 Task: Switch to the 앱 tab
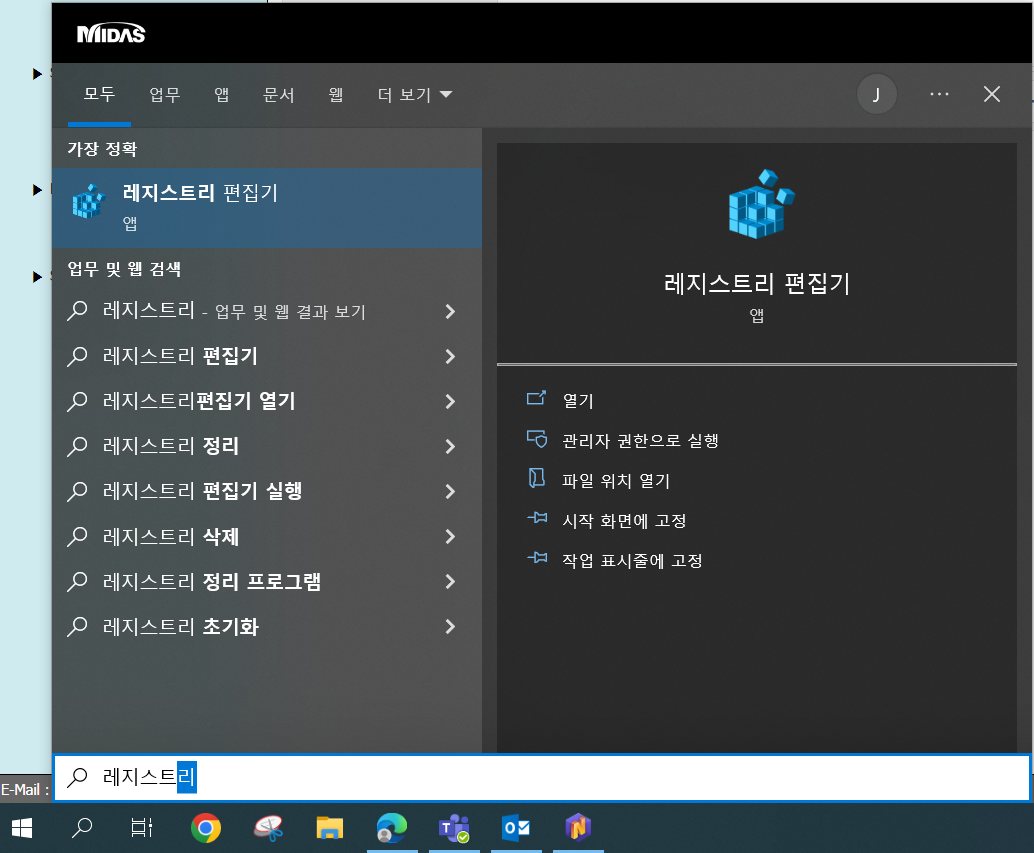[x=221, y=94]
